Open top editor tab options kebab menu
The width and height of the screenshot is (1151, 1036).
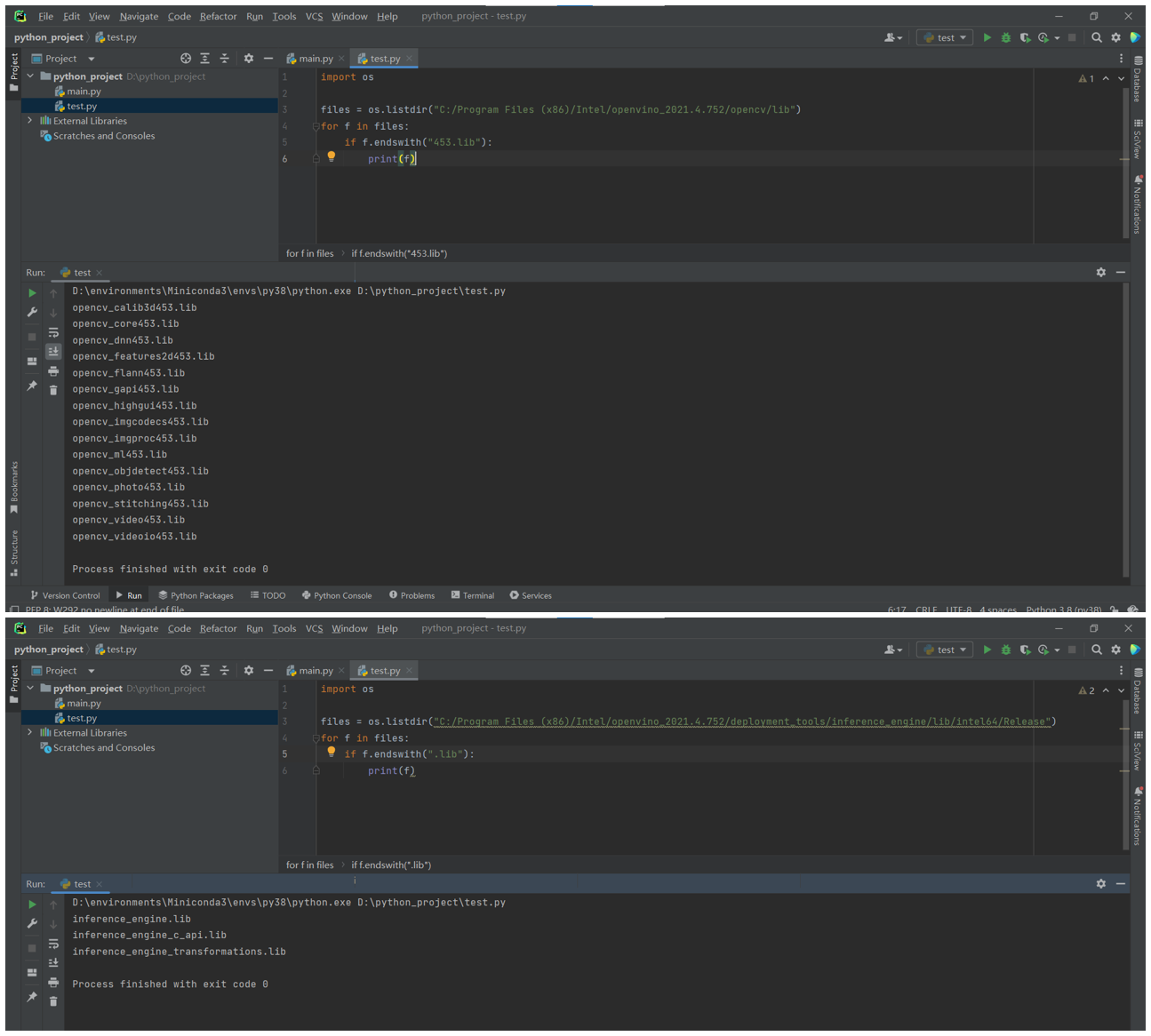(x=1121, y=59)
